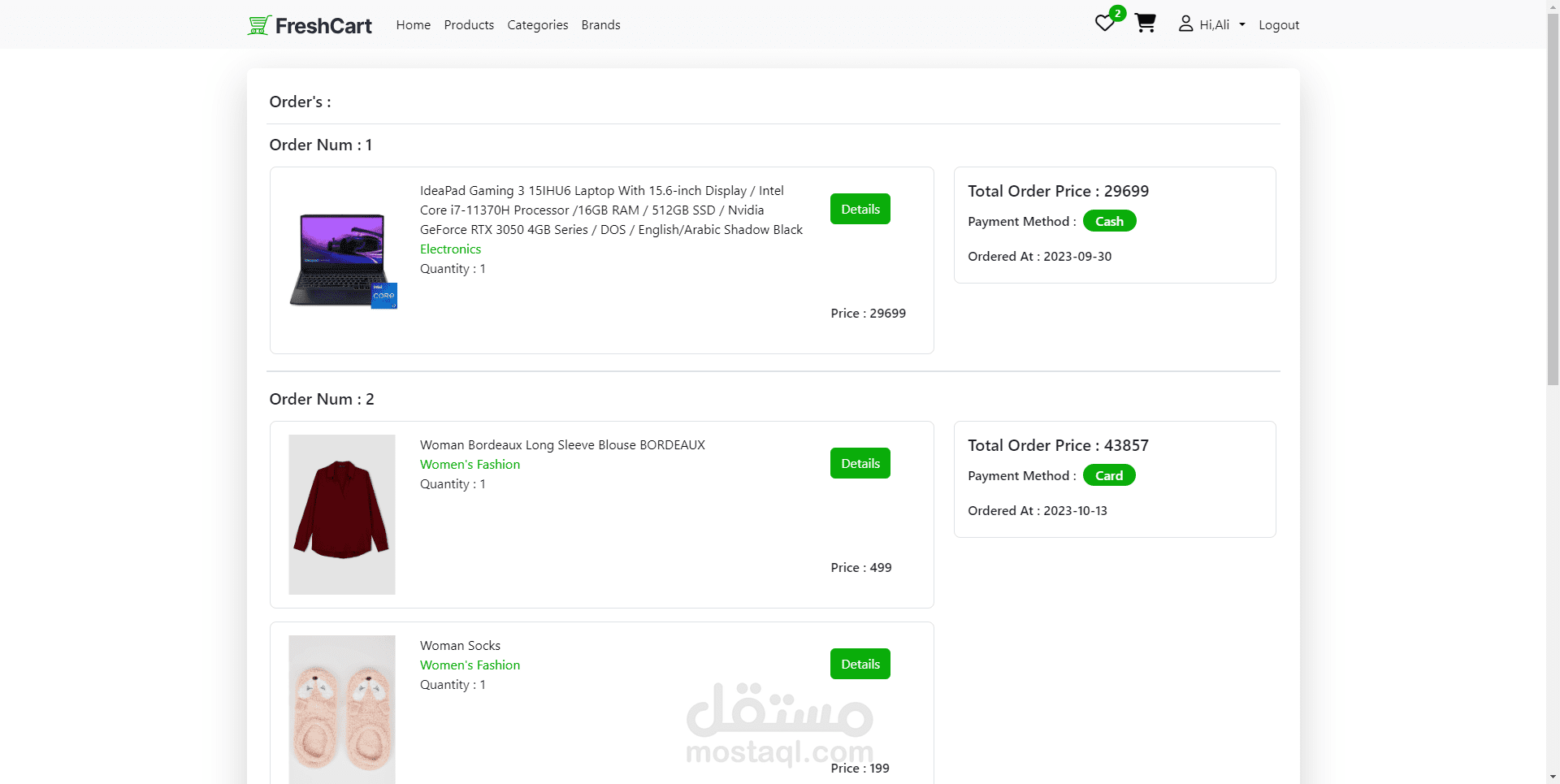Click Logout in the navbar

1279,24
